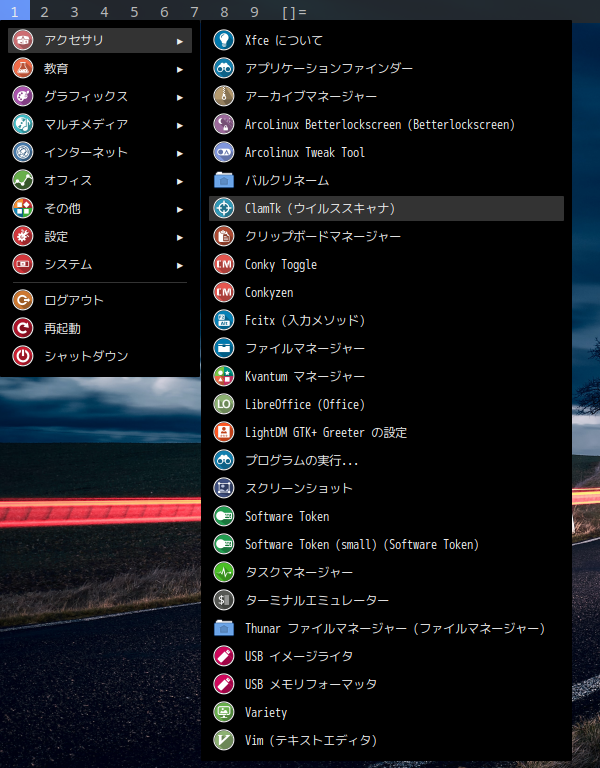The image size is (600, 768).
Task: Launch Variety from the list
Action: click(386, 712)
